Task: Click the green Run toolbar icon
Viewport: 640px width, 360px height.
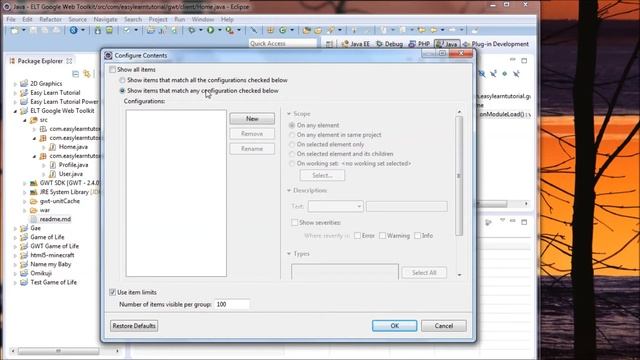Action: tap(211, 30)
